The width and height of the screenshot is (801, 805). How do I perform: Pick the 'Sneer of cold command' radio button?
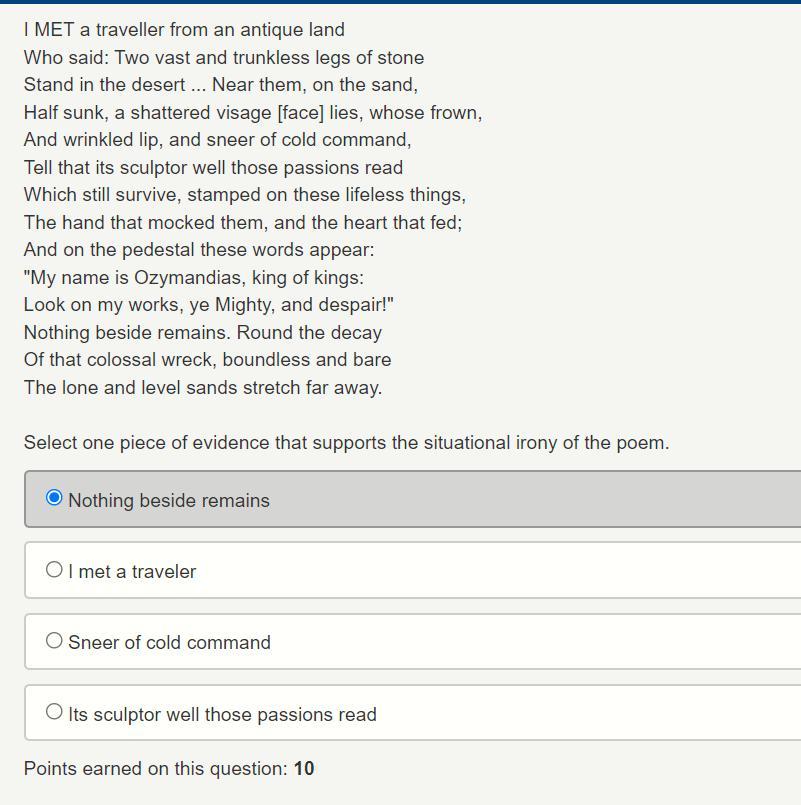[54, 640]
